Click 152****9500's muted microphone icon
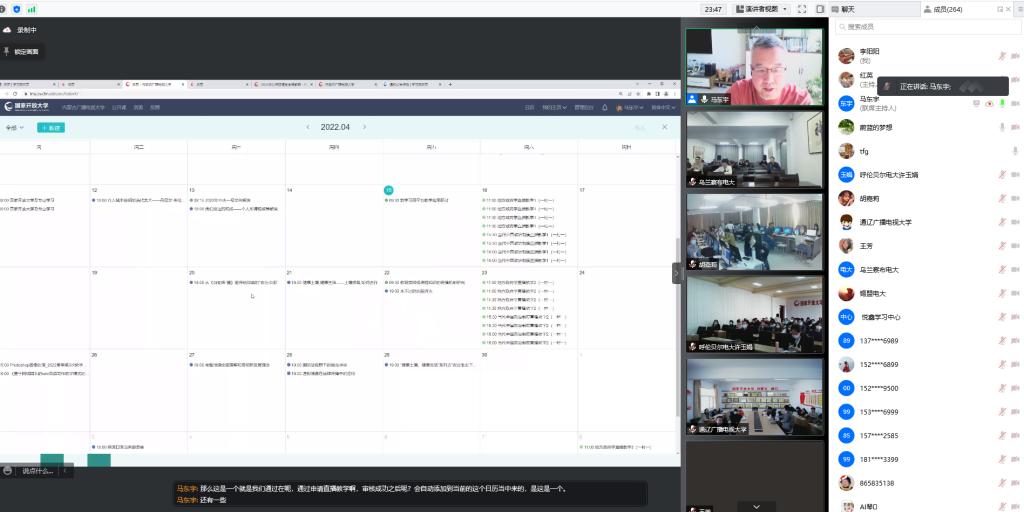1024x512 pixels. (1002, 388)
